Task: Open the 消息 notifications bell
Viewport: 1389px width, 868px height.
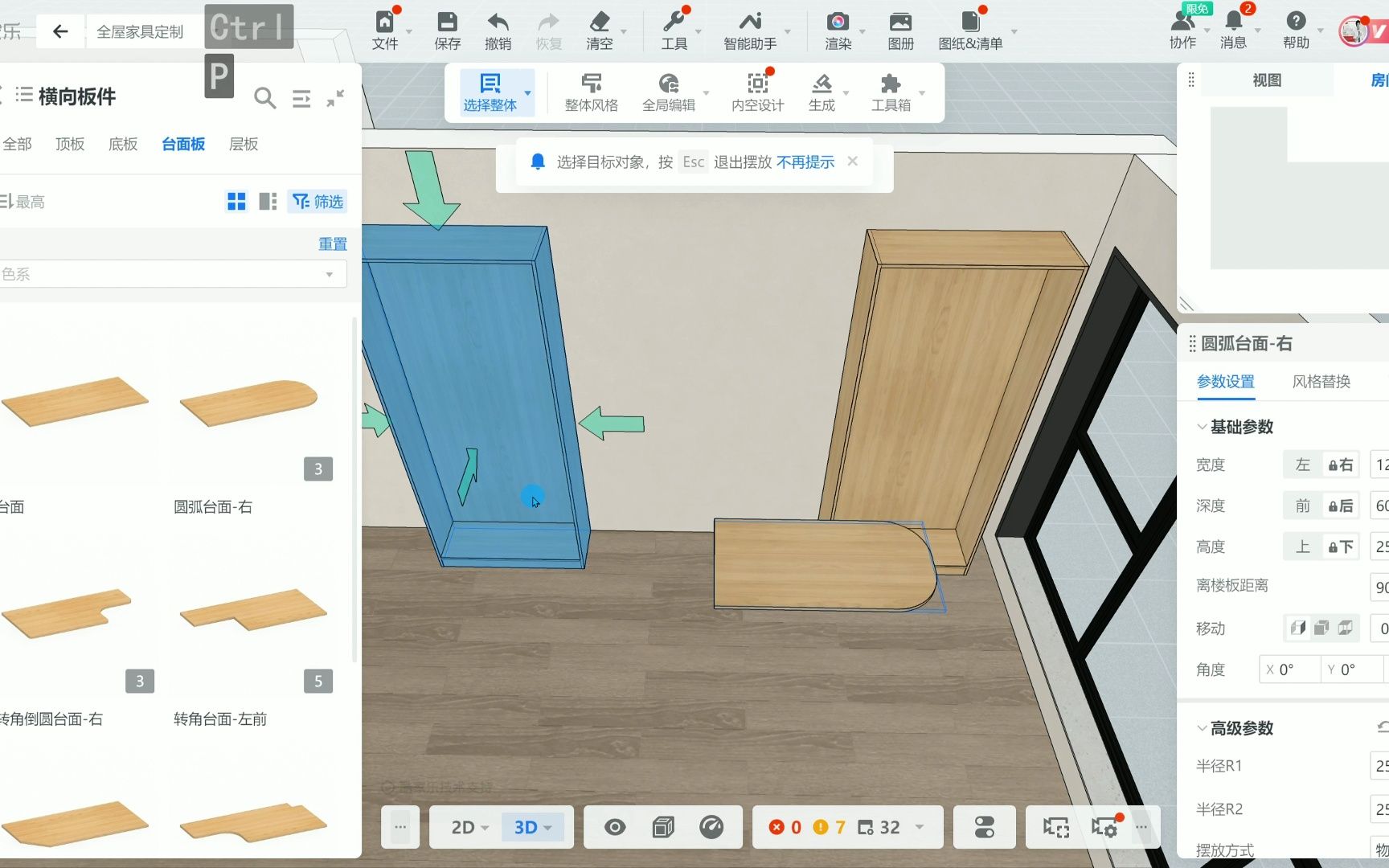Action: point(1233,31)
